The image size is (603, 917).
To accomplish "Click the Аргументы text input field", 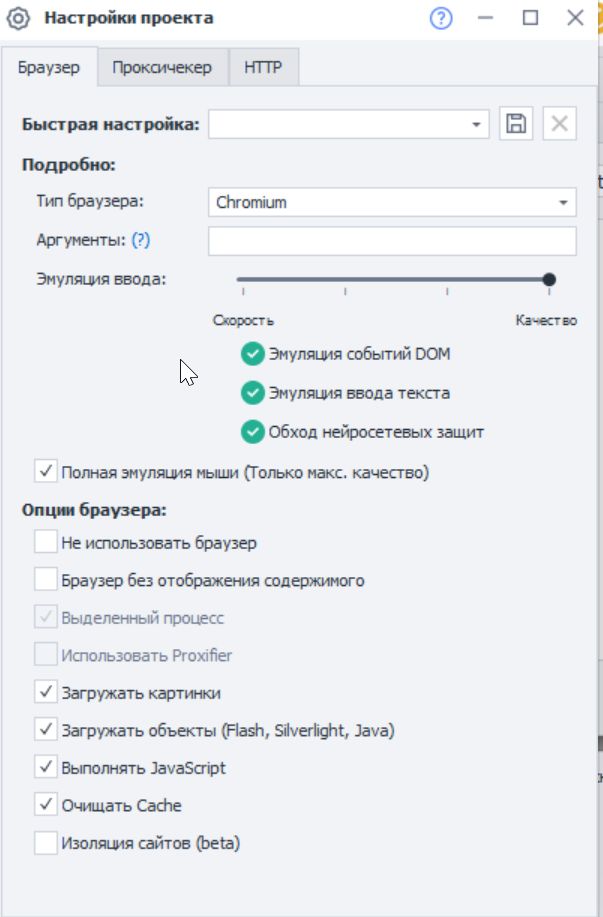I will 392,241.
